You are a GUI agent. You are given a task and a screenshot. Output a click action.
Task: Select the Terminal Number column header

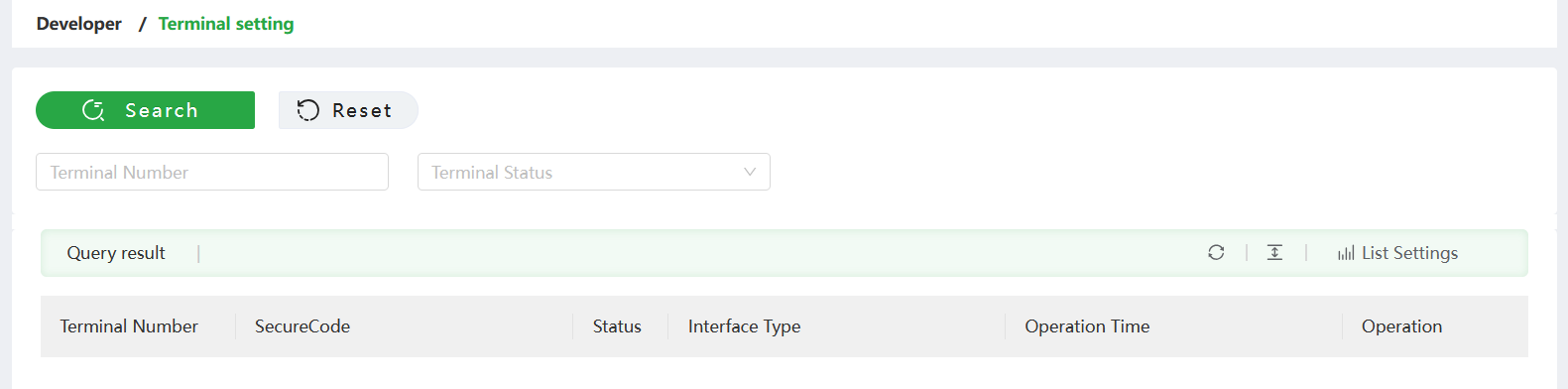click(129, 326)
